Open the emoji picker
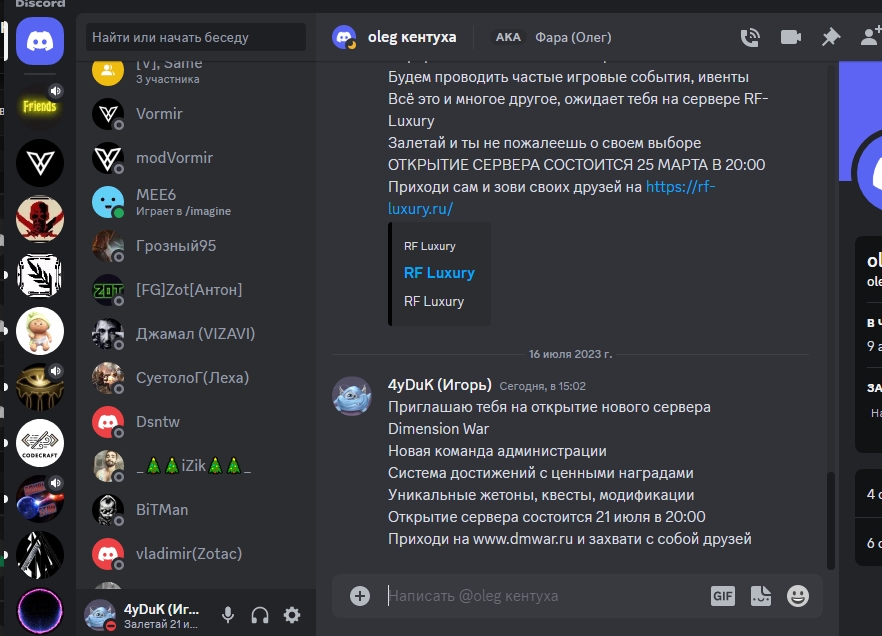 click(x=798, y=596)
